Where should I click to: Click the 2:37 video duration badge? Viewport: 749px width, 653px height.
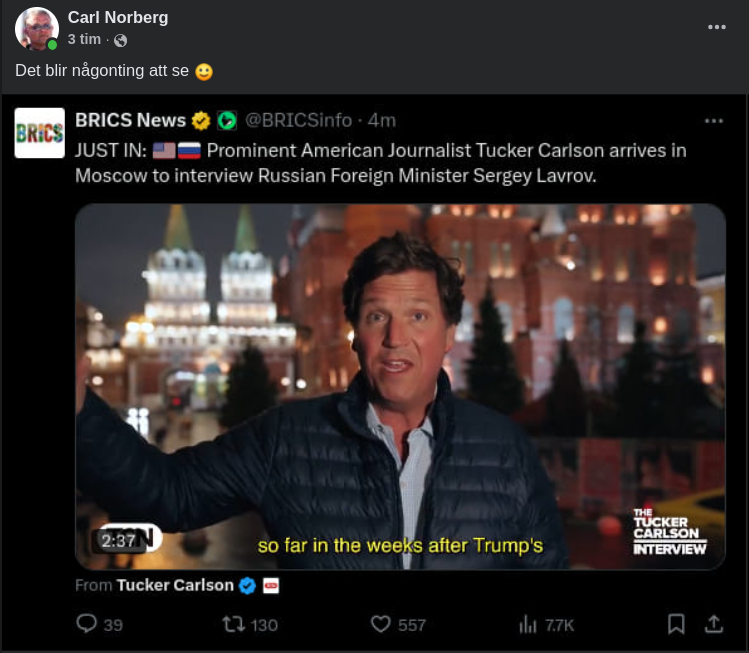pyautogui.click(x=118, y=541)
